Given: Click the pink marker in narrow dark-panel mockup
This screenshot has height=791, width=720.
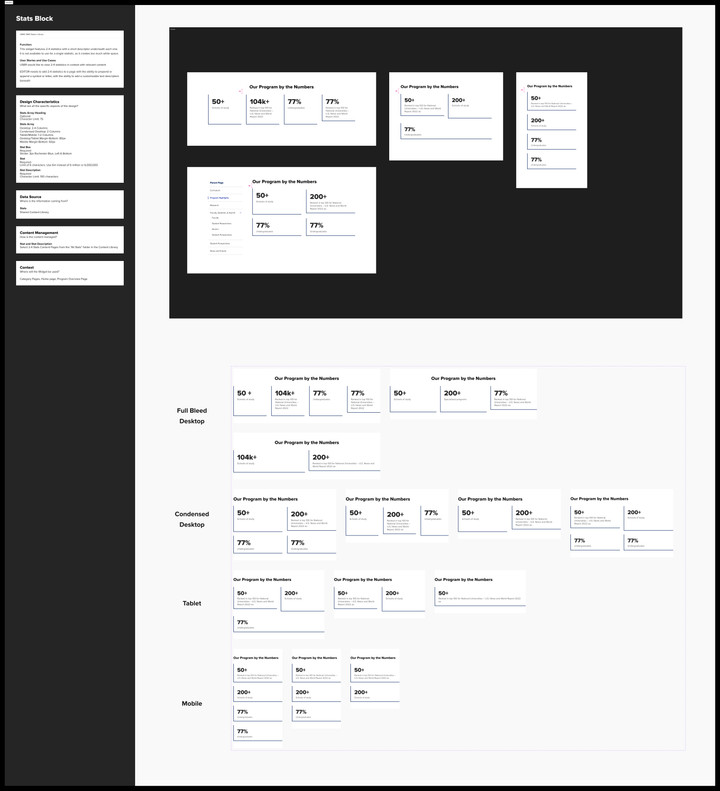Looking at the screenshot, I should point(522,90).
